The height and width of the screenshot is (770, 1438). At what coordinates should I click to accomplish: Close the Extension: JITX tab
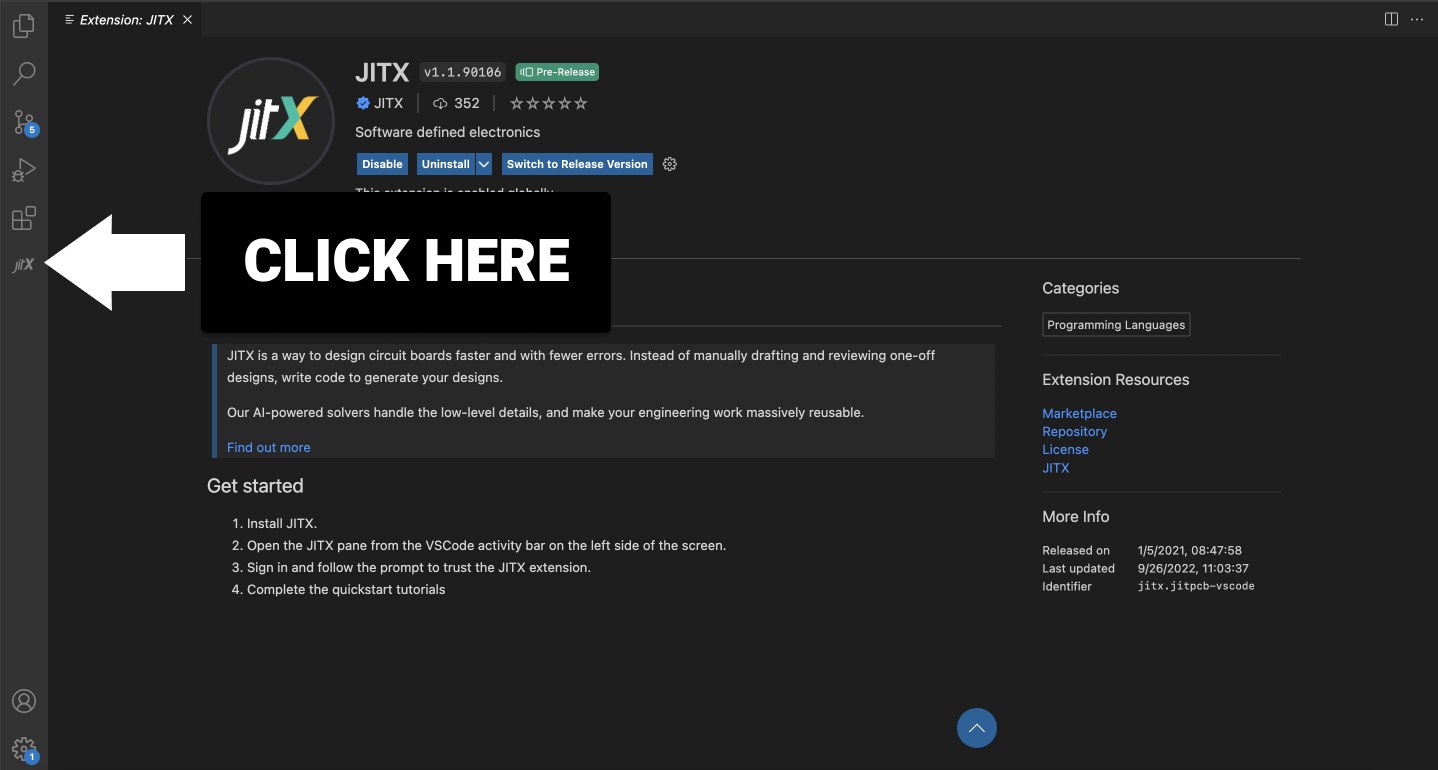pos(187,19)
